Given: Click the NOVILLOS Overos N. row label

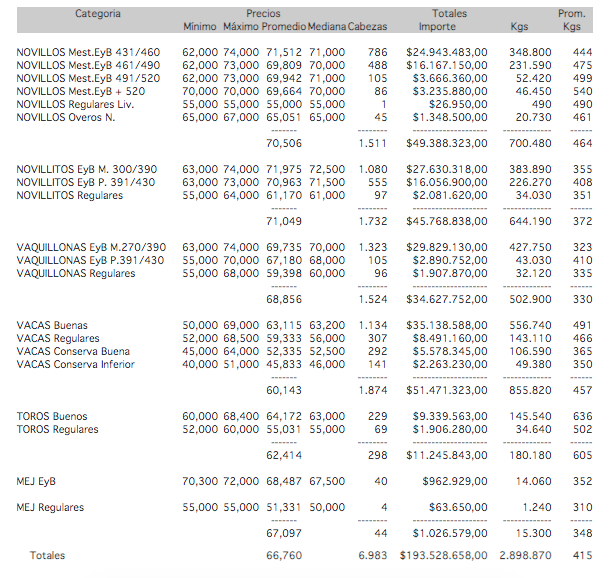Looking at the screenshot, I should coord(67,117).
